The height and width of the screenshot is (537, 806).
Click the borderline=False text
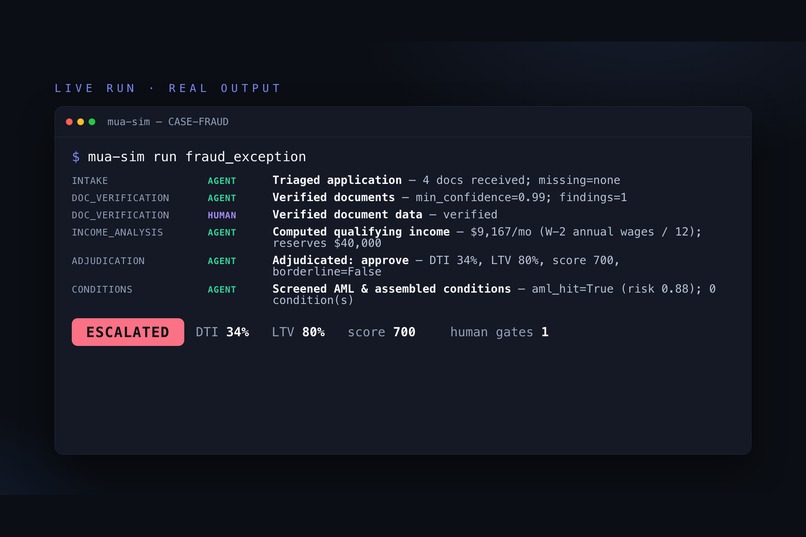click(327, 272)
